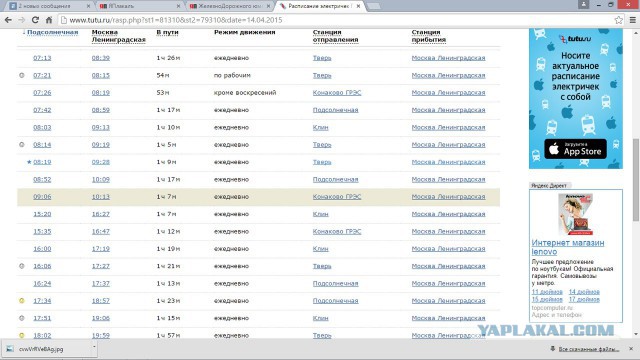Image resolution: width=640 pixels, height=360 pixels.
Task: Click the page vertical scrollbar thumb
Action: tap(636, 180)
